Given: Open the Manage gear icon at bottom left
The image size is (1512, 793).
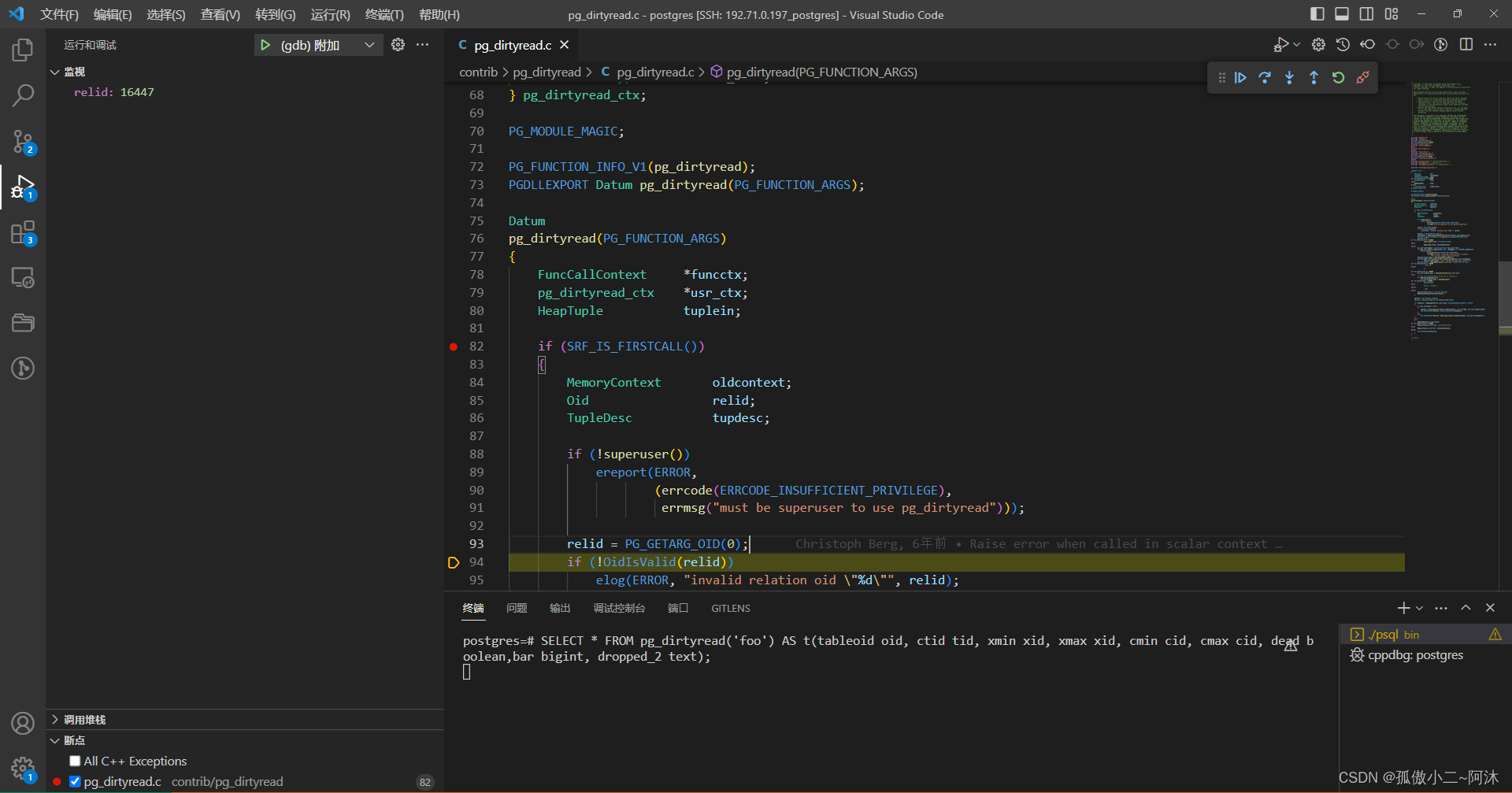Looking at the screenshot, I should [23, 769].
